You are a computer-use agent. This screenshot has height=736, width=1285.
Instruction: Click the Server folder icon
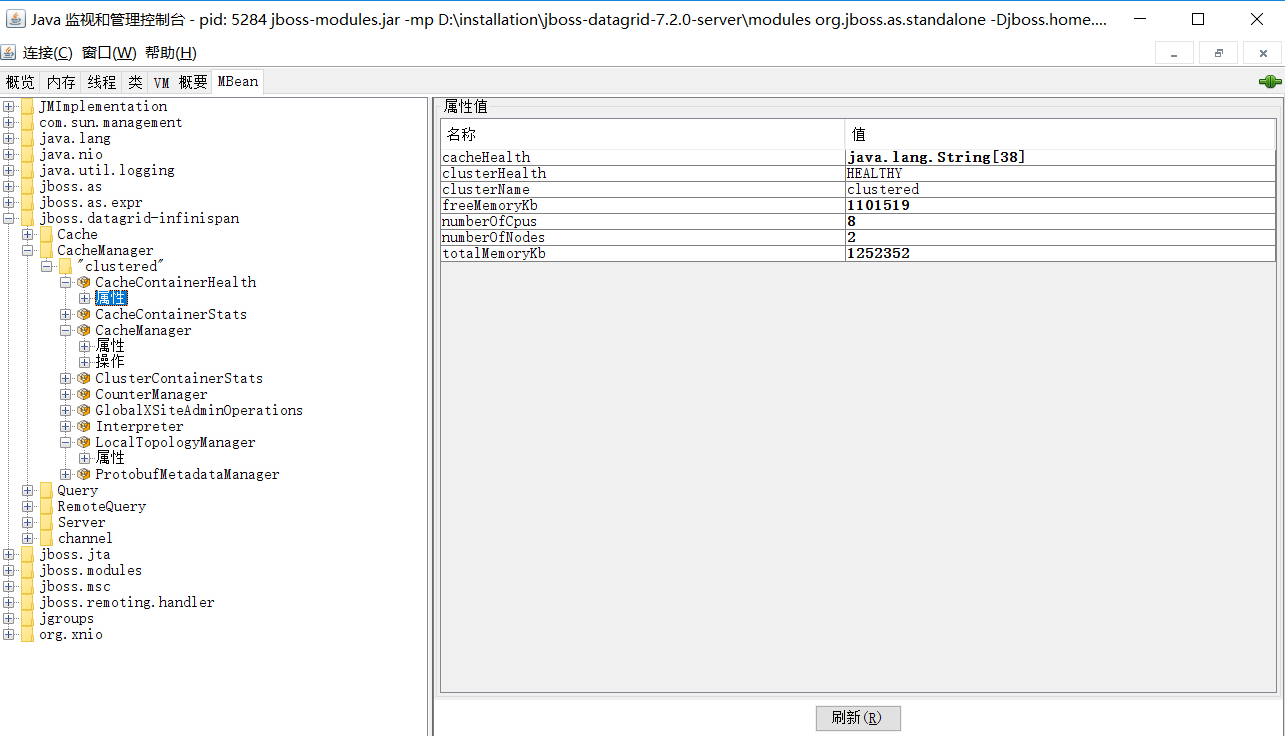pos(46,523)
